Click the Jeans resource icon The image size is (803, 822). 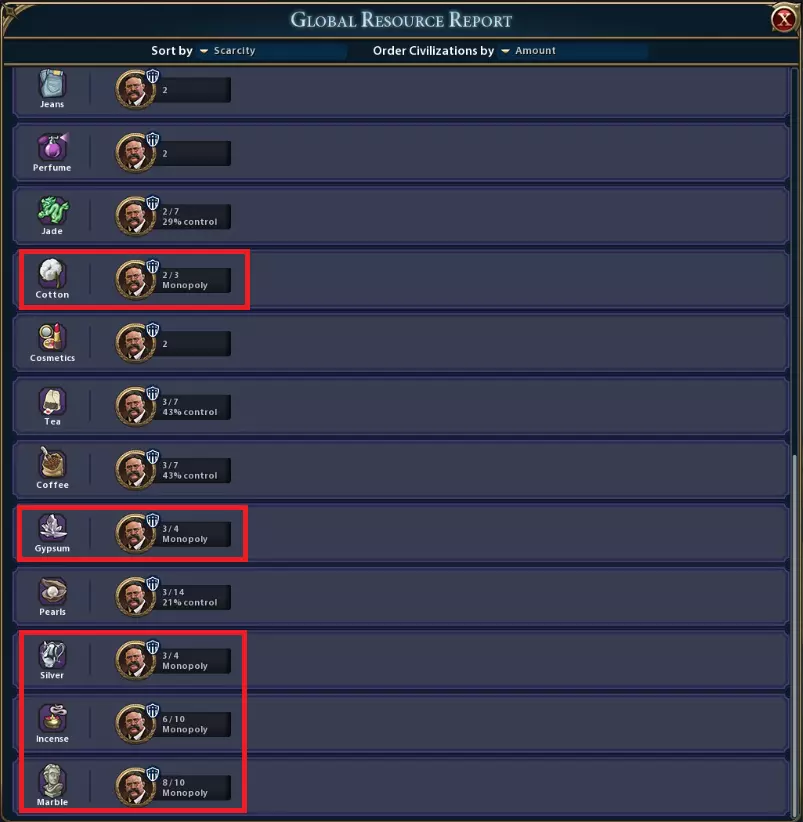click(52, 83)
